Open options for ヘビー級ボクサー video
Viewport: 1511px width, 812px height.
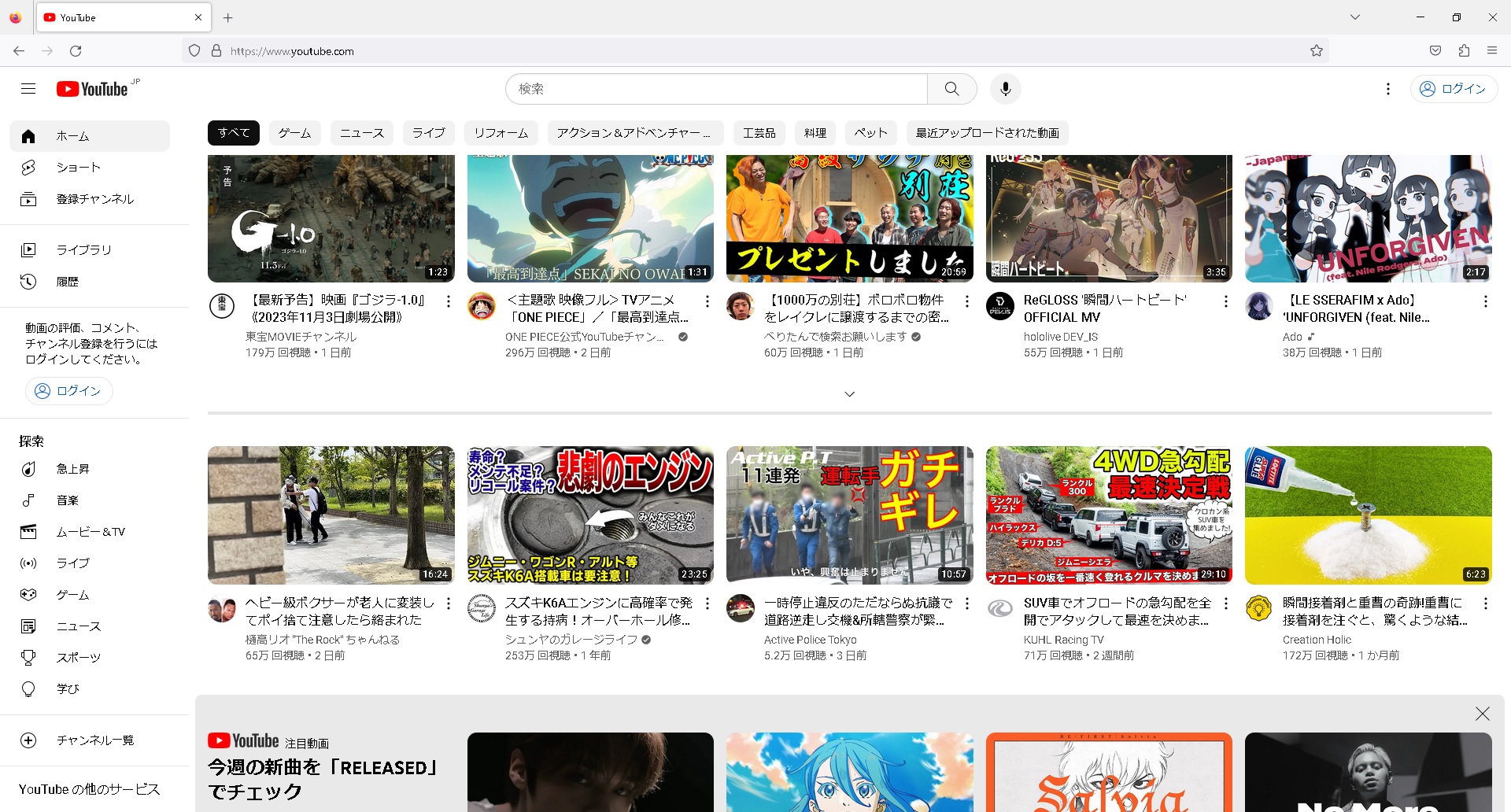tap(449, 603)
